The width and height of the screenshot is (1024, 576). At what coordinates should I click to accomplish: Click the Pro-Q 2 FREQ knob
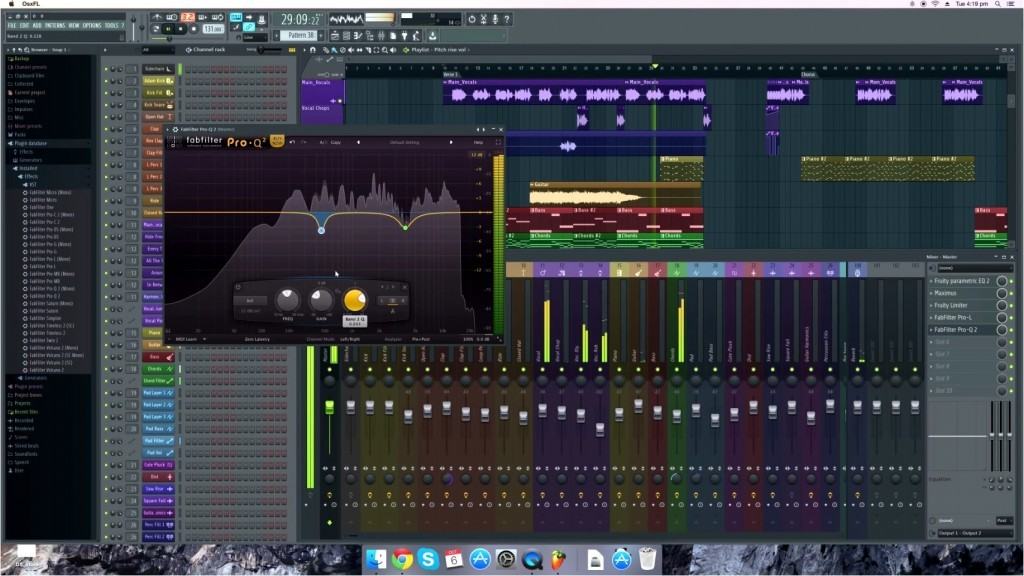(x=288, y=300)
